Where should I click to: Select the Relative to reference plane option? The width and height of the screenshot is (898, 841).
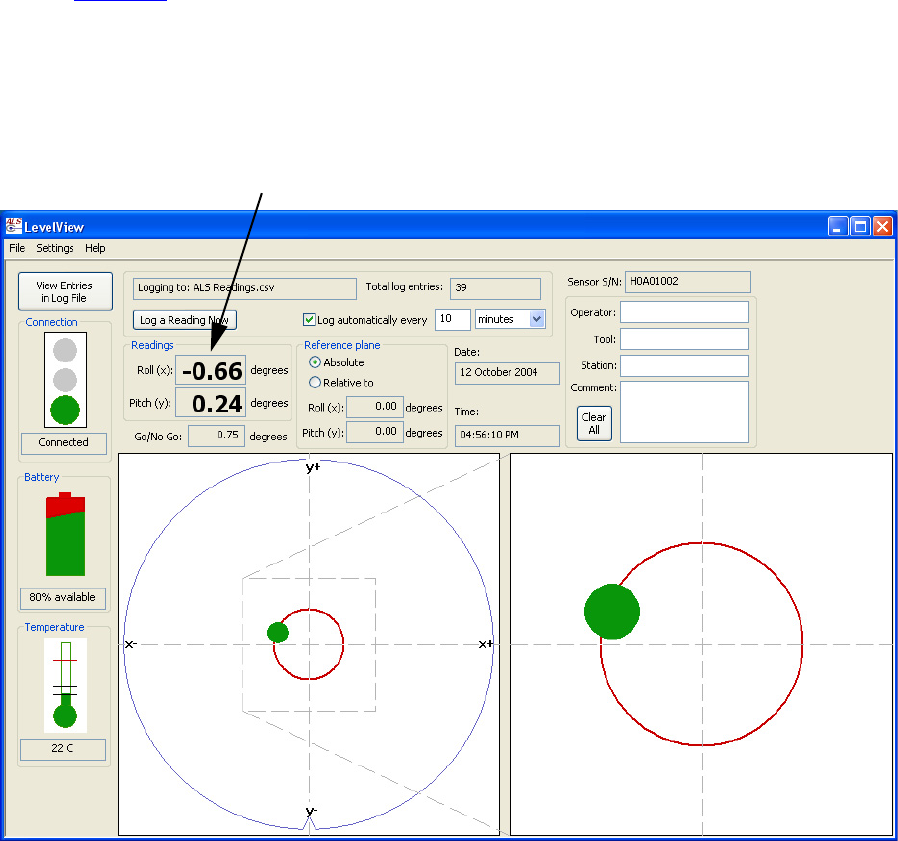point(314,382)
